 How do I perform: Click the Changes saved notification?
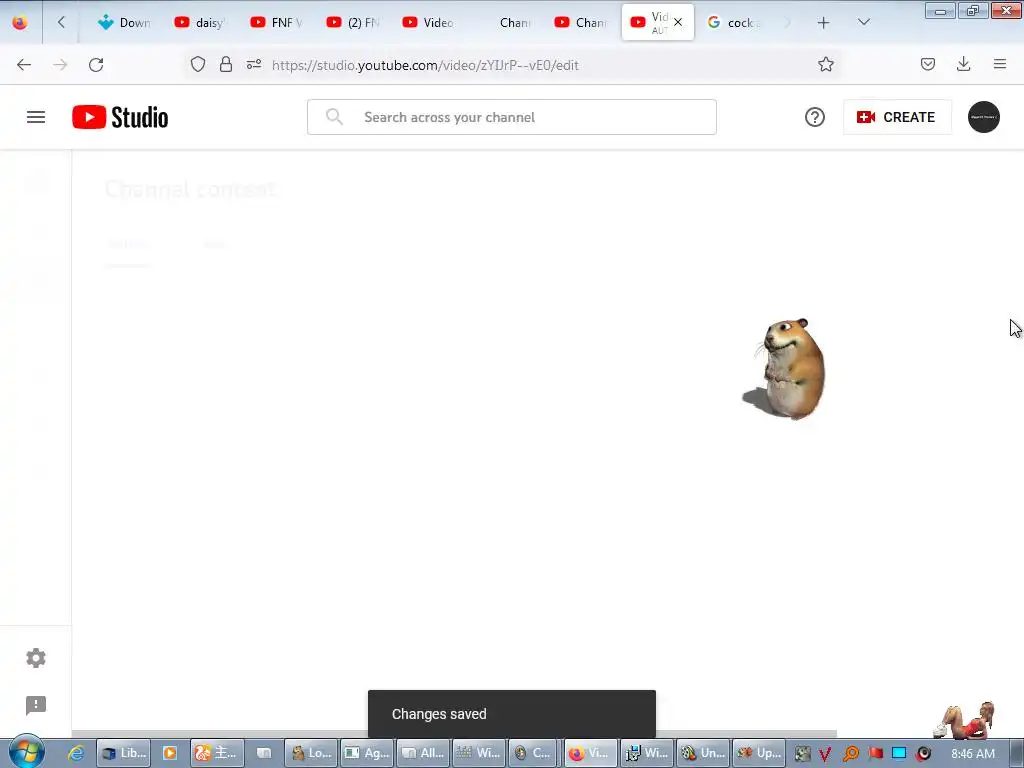point(511,714)
